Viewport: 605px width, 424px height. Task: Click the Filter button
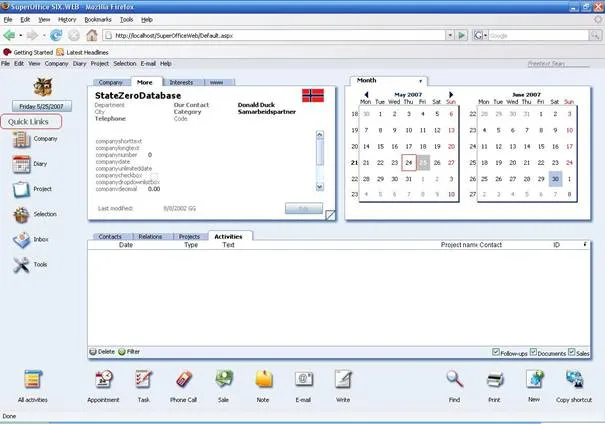coord(129,351)
